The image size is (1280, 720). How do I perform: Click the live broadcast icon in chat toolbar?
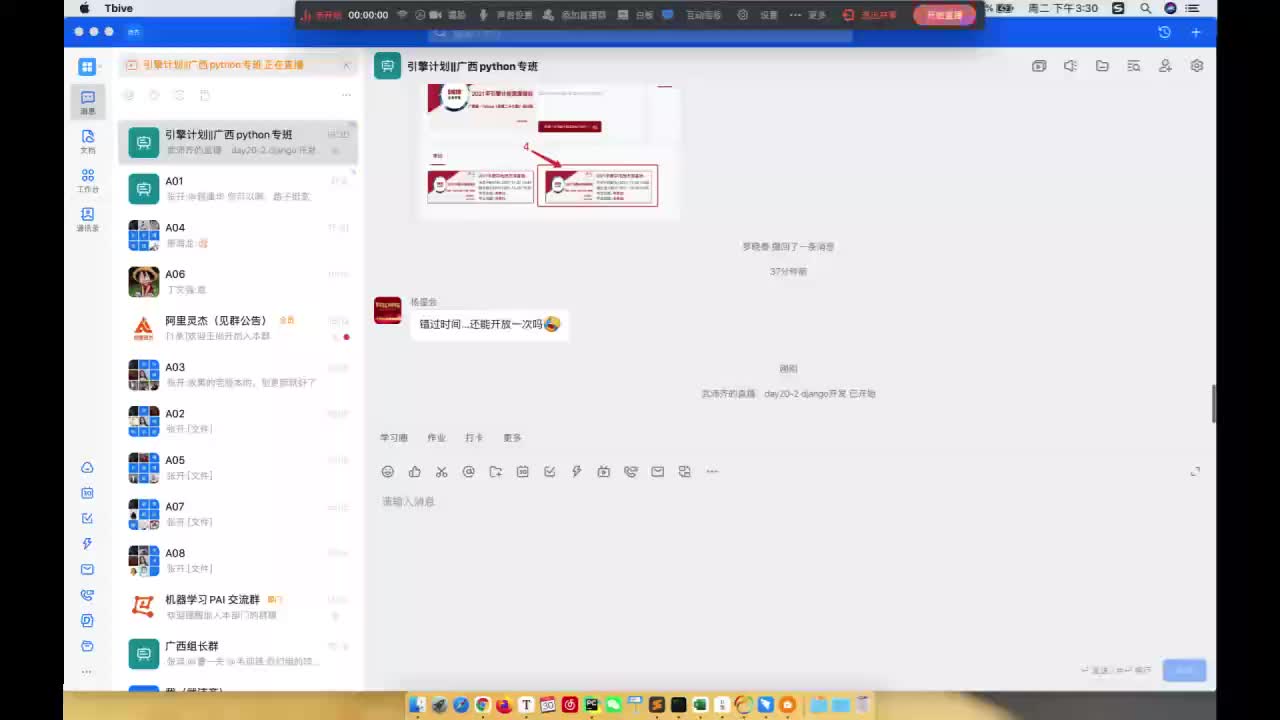pyautogui.click(x=604, y=472)
